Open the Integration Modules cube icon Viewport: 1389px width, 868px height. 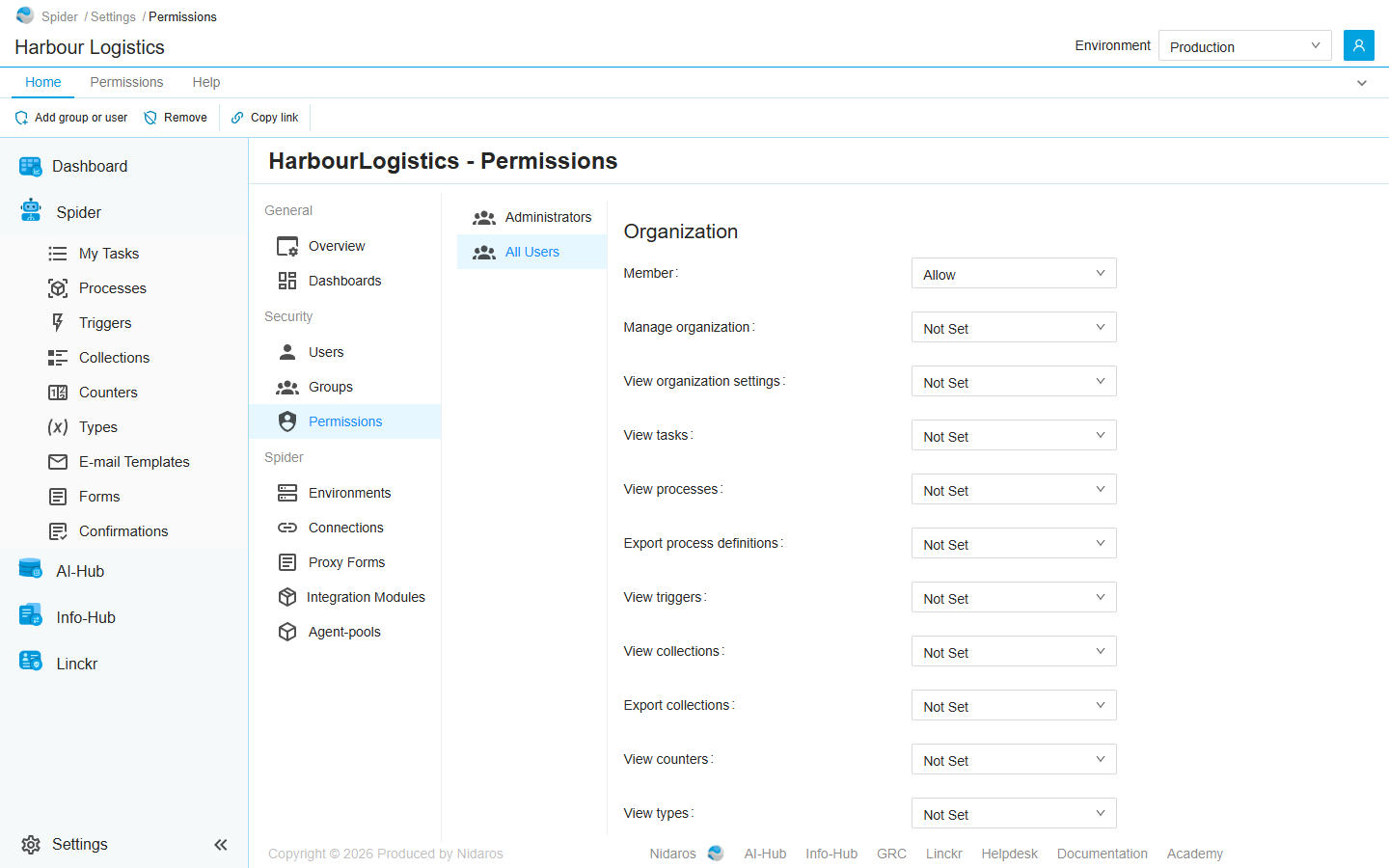(x=287, y=597)
